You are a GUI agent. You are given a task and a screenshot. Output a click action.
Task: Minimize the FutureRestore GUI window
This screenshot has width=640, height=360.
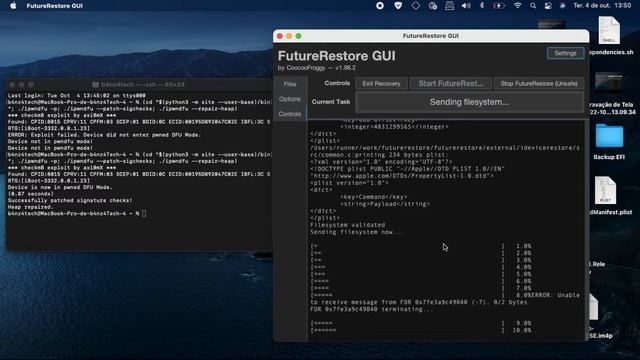[x=289, y=36]
